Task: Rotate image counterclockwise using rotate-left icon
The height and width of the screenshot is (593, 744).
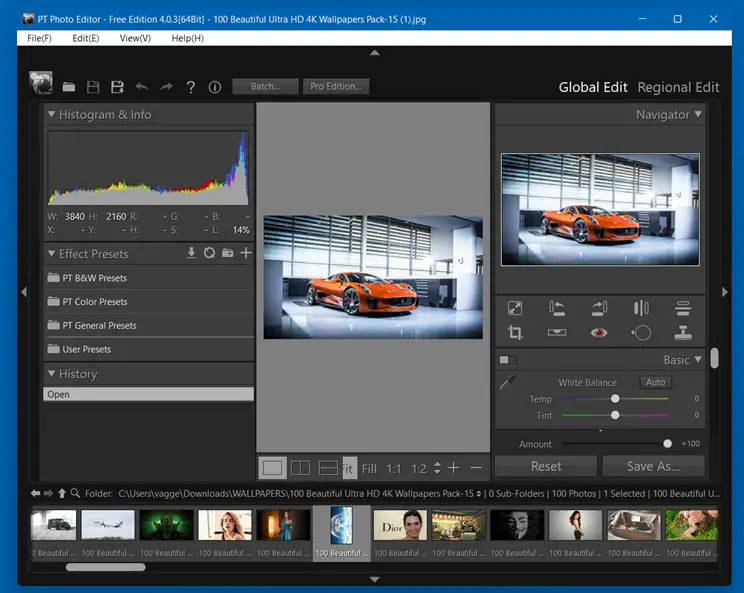Action: [x=557, y=308]
